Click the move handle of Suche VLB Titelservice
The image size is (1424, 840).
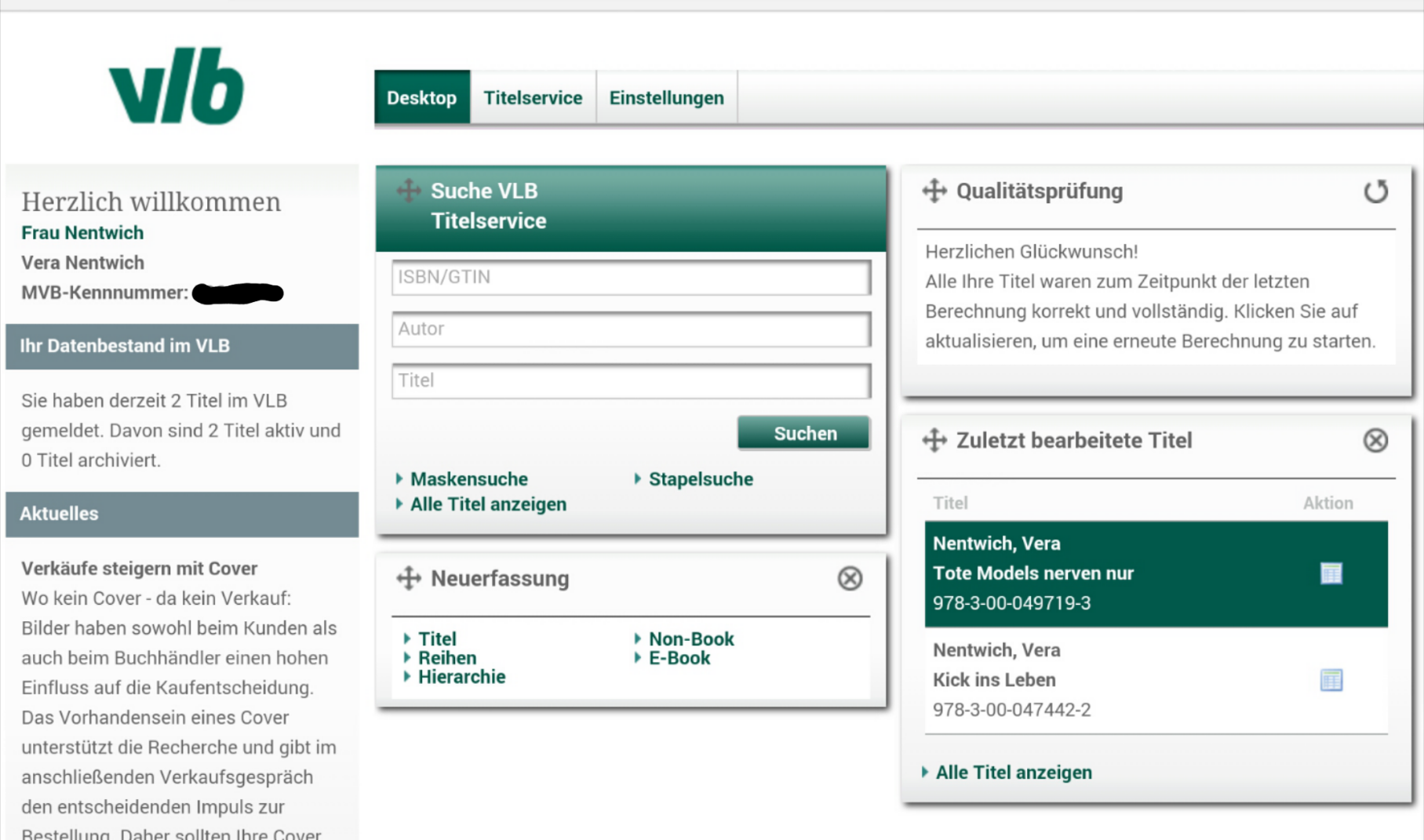(x=409, y=191)
